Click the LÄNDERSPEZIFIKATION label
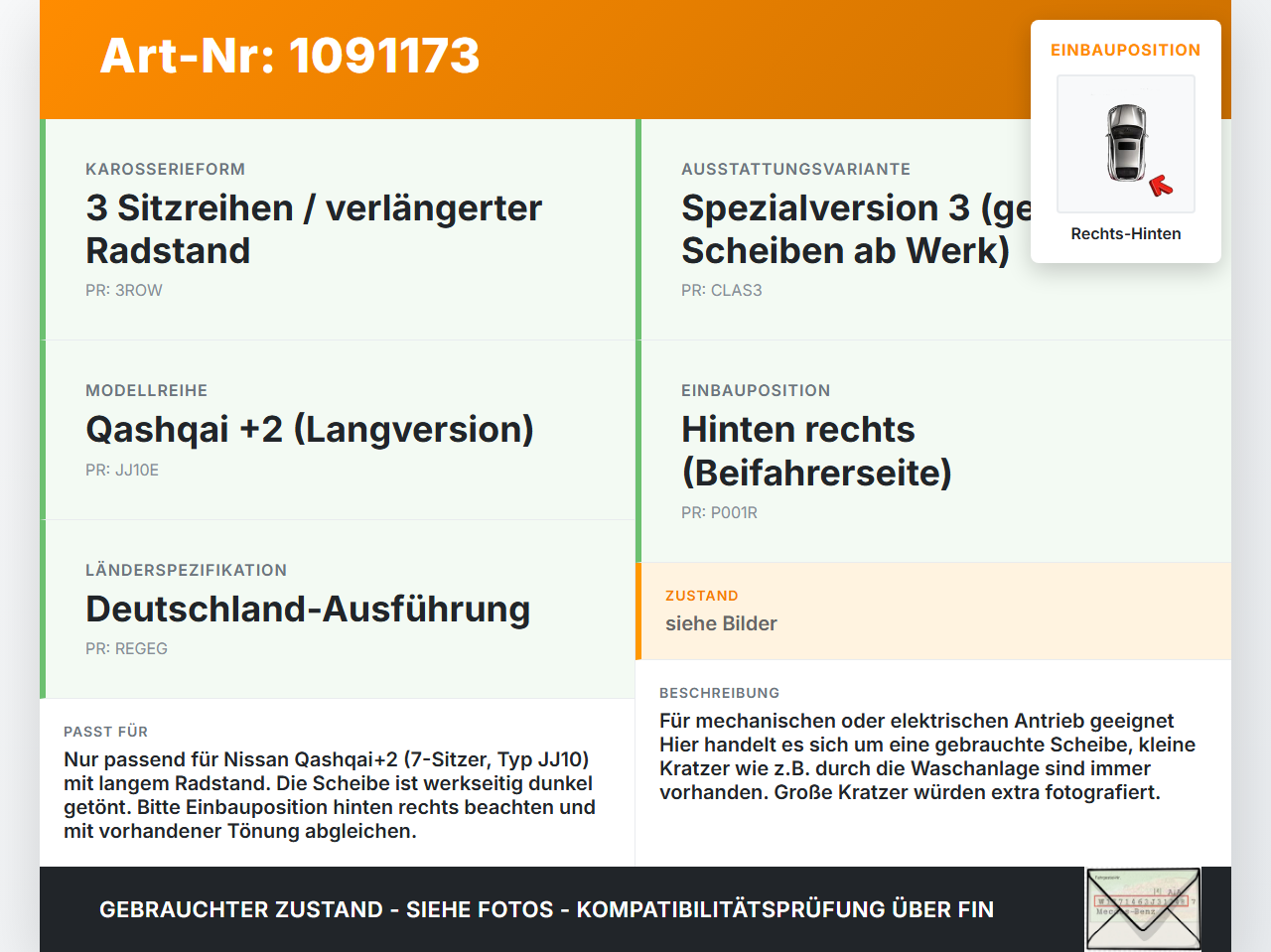 pyautogui.click(x=186, y=570)
